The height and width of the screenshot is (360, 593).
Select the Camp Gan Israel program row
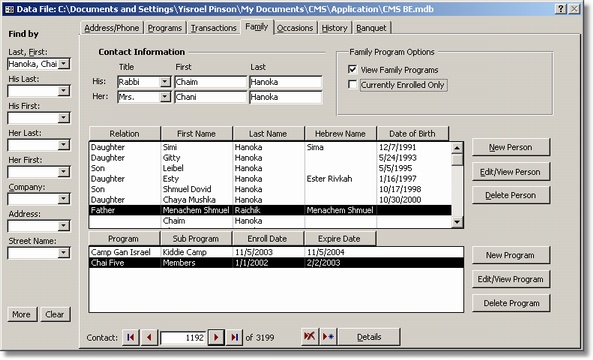276,252
